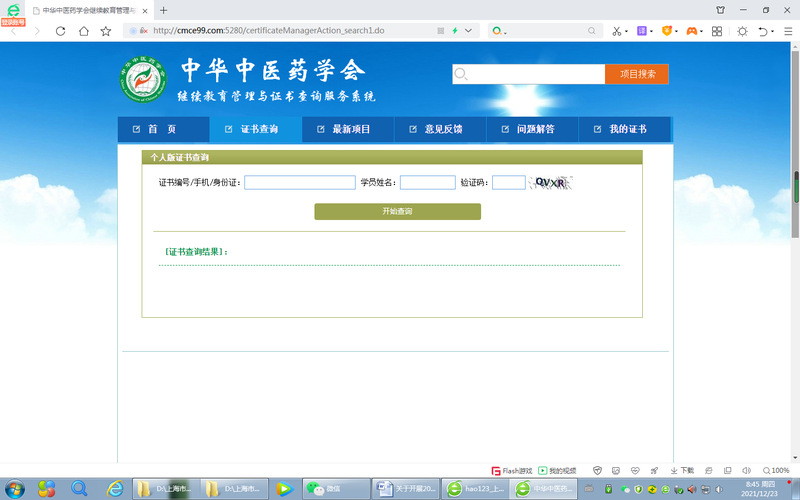Screen dimensions: 800x500
Task: Switch to the 关于开展20... Word document
Action: tap(406, 489)
